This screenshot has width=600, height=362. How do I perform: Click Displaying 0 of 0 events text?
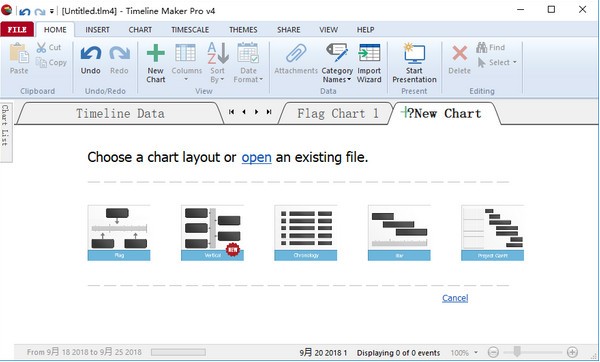pos(398,352)
